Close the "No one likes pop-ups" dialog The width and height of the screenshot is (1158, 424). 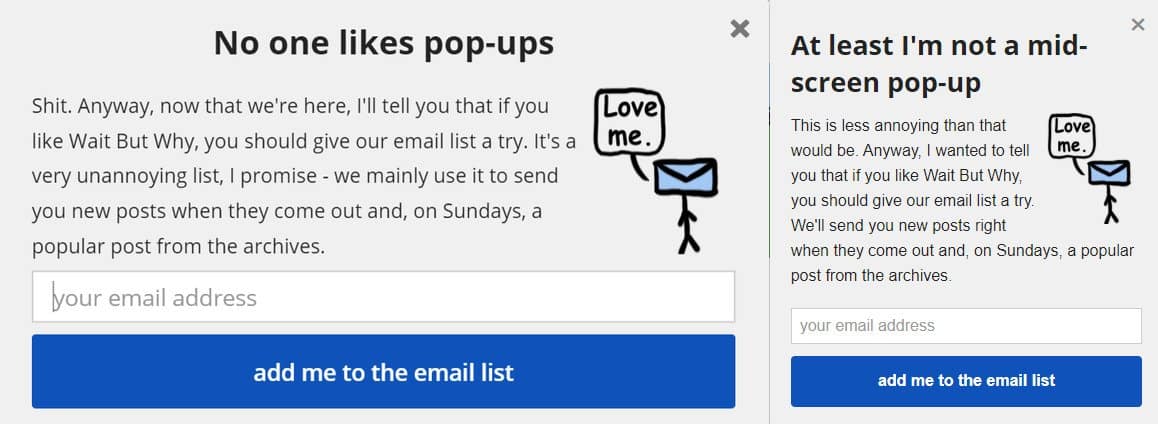tap(740, 29)
